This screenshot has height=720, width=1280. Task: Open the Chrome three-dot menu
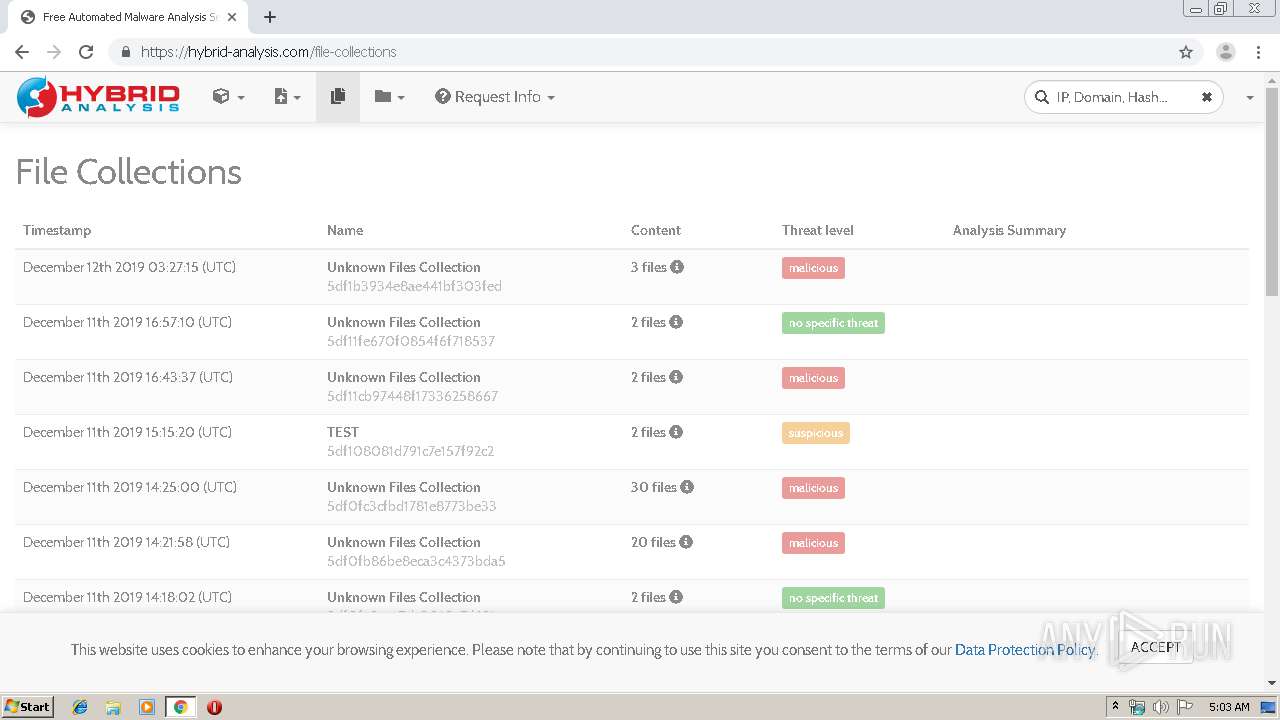coord(1259,52)
